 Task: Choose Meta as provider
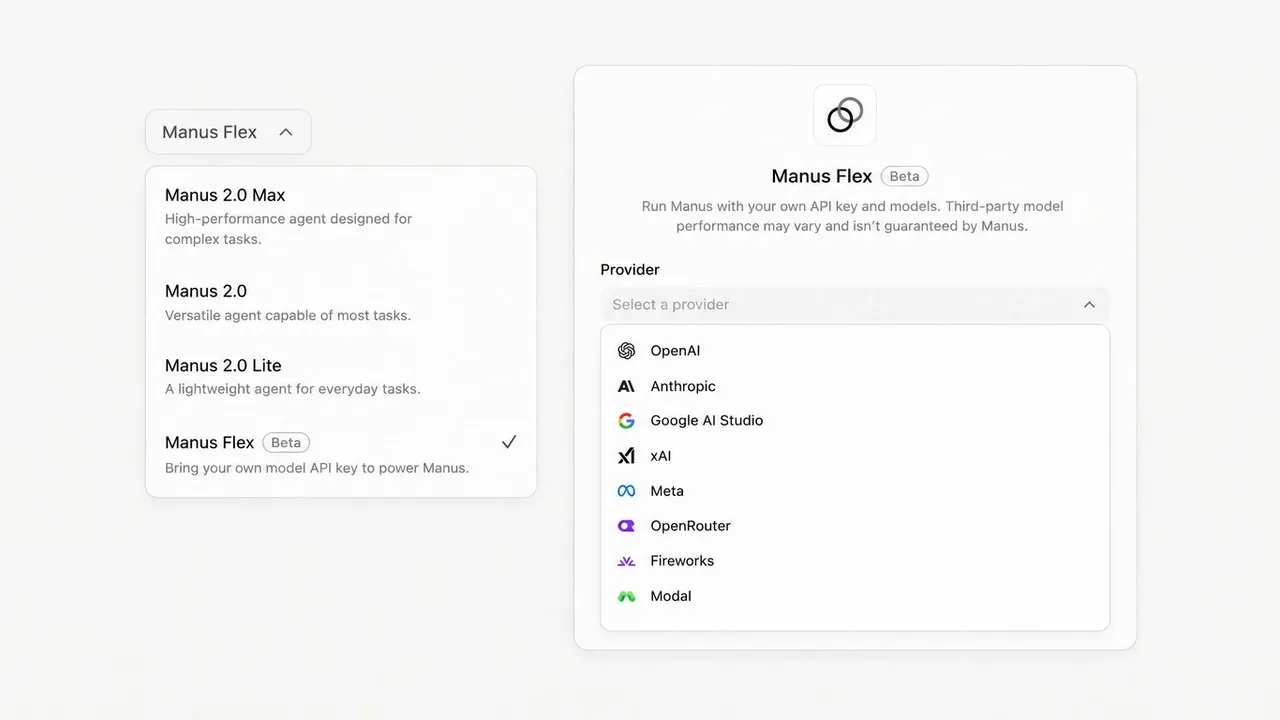tap(855, 491)
